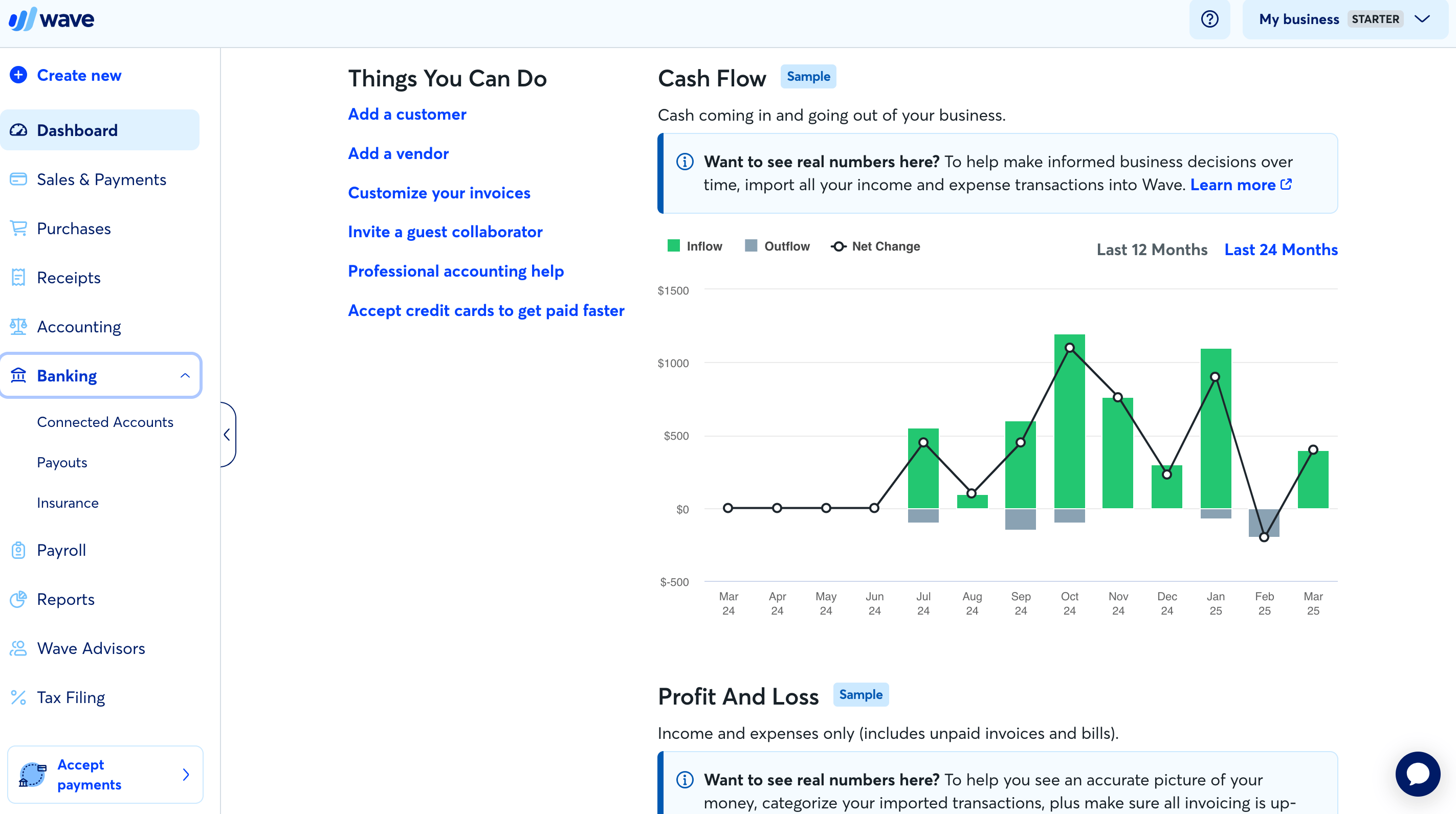This screenshot has width=1456, height=814.
Task: Select Connected Accounts under Banking
Action: [105, 421]
